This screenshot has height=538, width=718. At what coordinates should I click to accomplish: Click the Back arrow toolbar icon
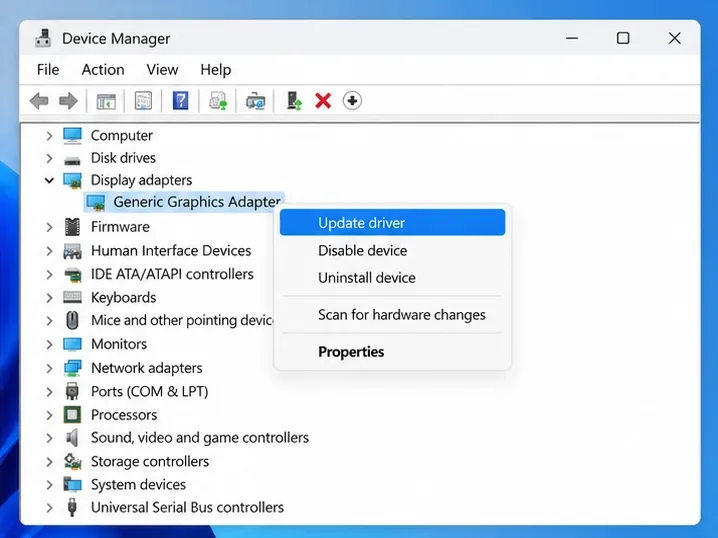coord(39,101)
